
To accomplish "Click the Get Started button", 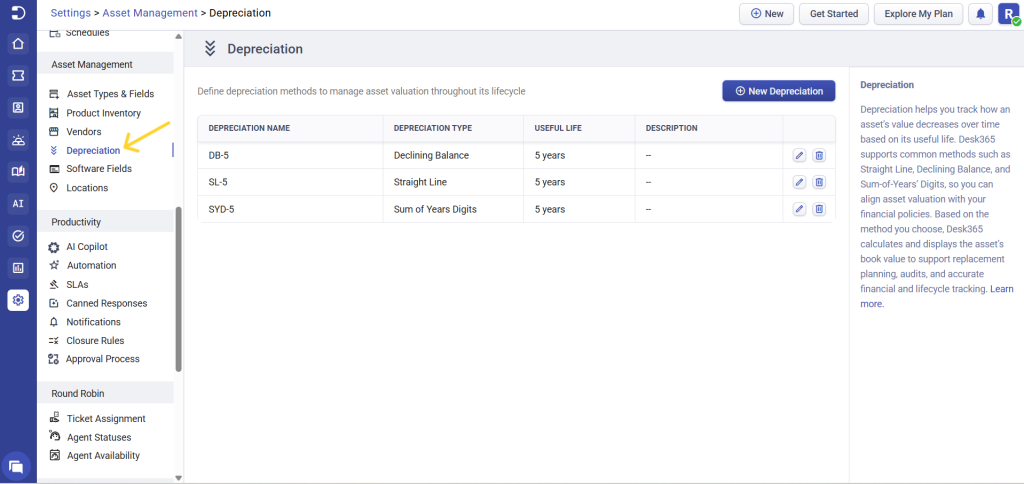I will (x=834, y=14).
